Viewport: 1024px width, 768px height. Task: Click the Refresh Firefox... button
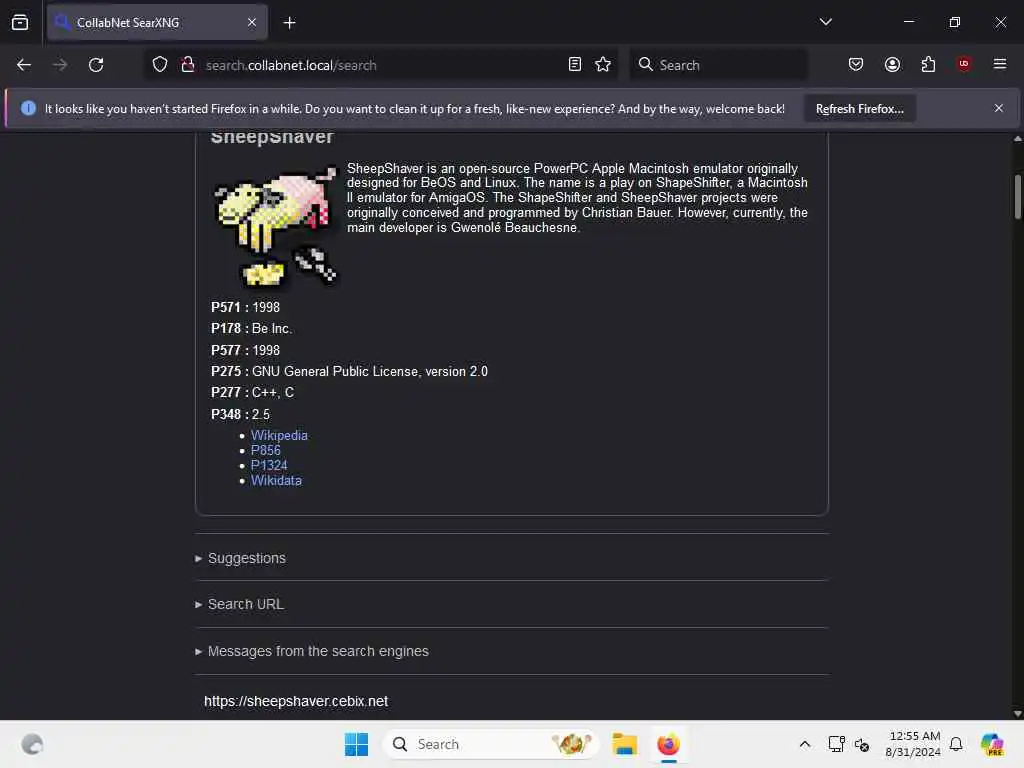(859, 108)
